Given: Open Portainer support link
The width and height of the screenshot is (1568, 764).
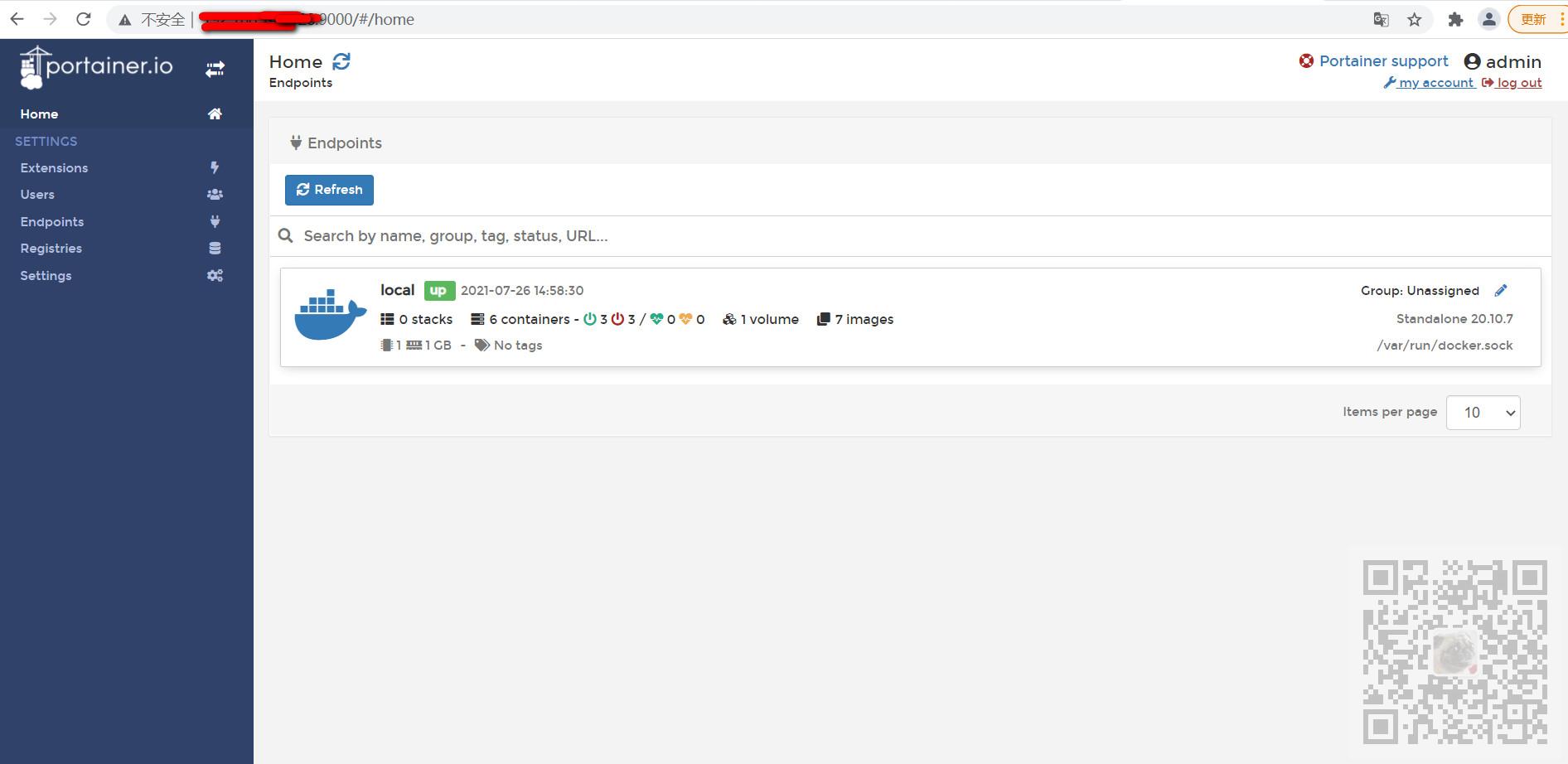Looking at the screenshot, I should (x=1383, y=61).
